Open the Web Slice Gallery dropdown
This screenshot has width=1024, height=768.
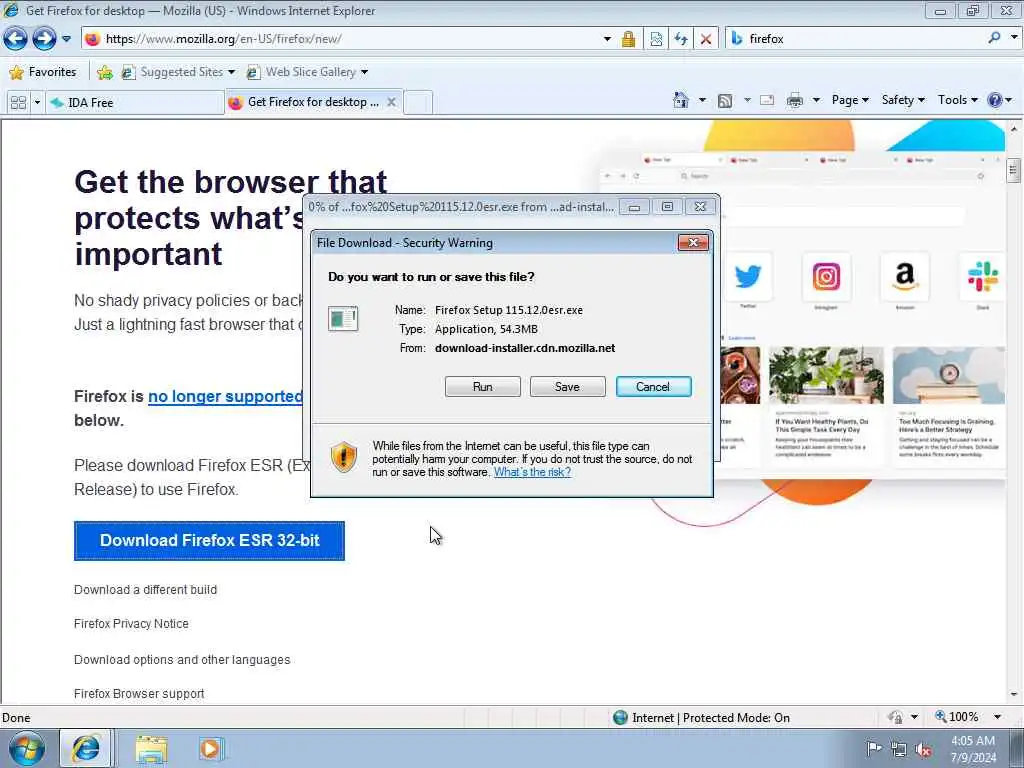(x=307, y=72)
